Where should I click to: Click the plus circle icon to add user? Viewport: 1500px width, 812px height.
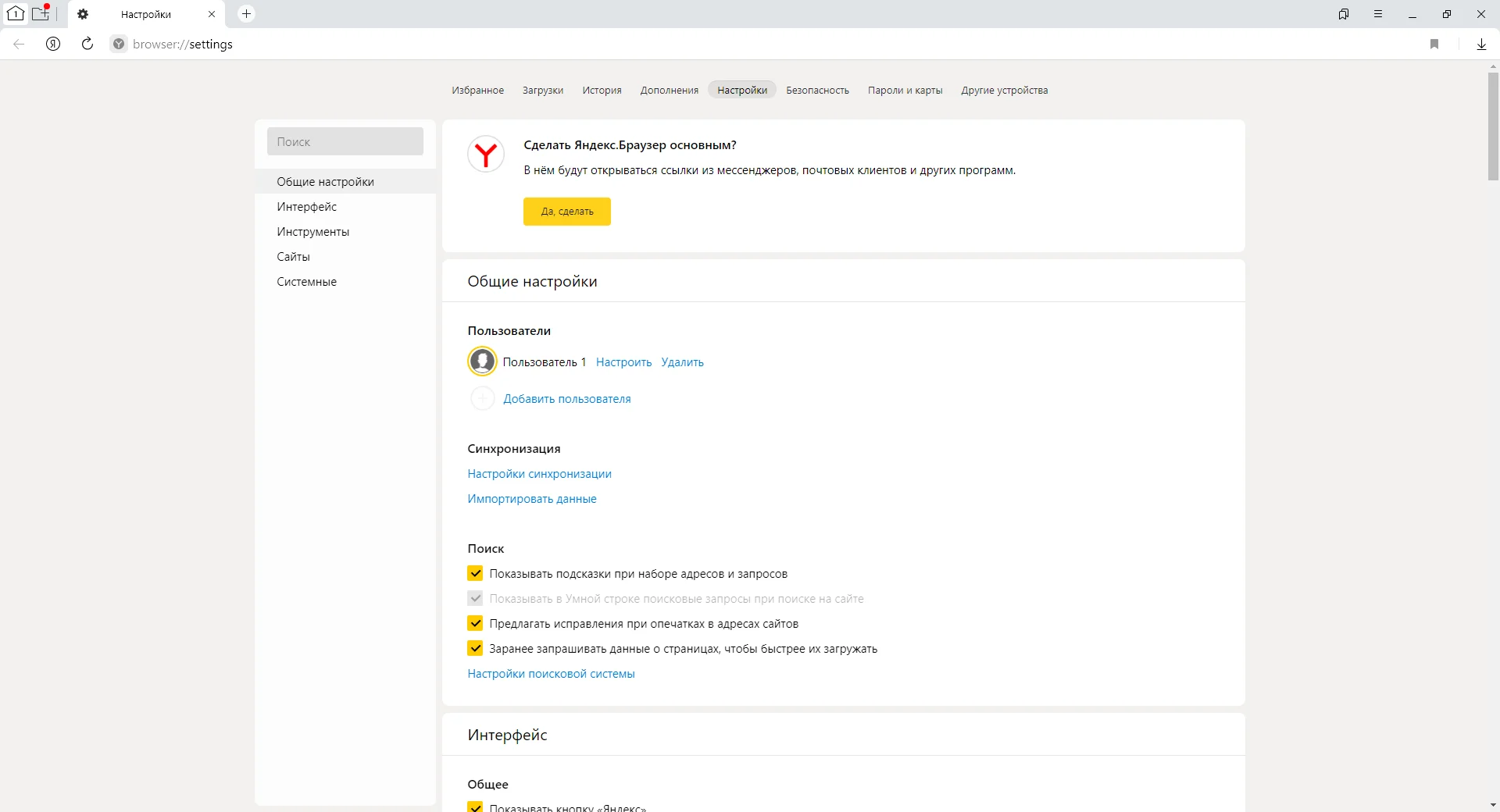pyautogui.click(x=482, y=398)
